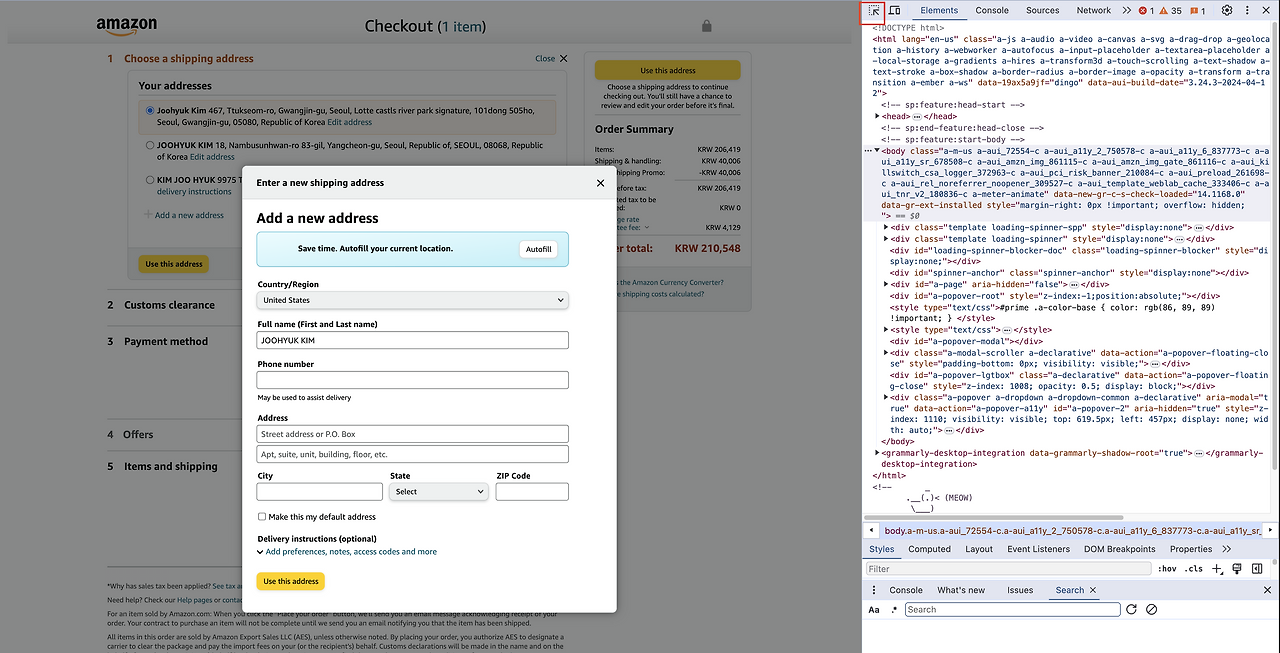1280x653 pixels.
Task: Check Make this my default address
Action: click(x=262, y=517)
